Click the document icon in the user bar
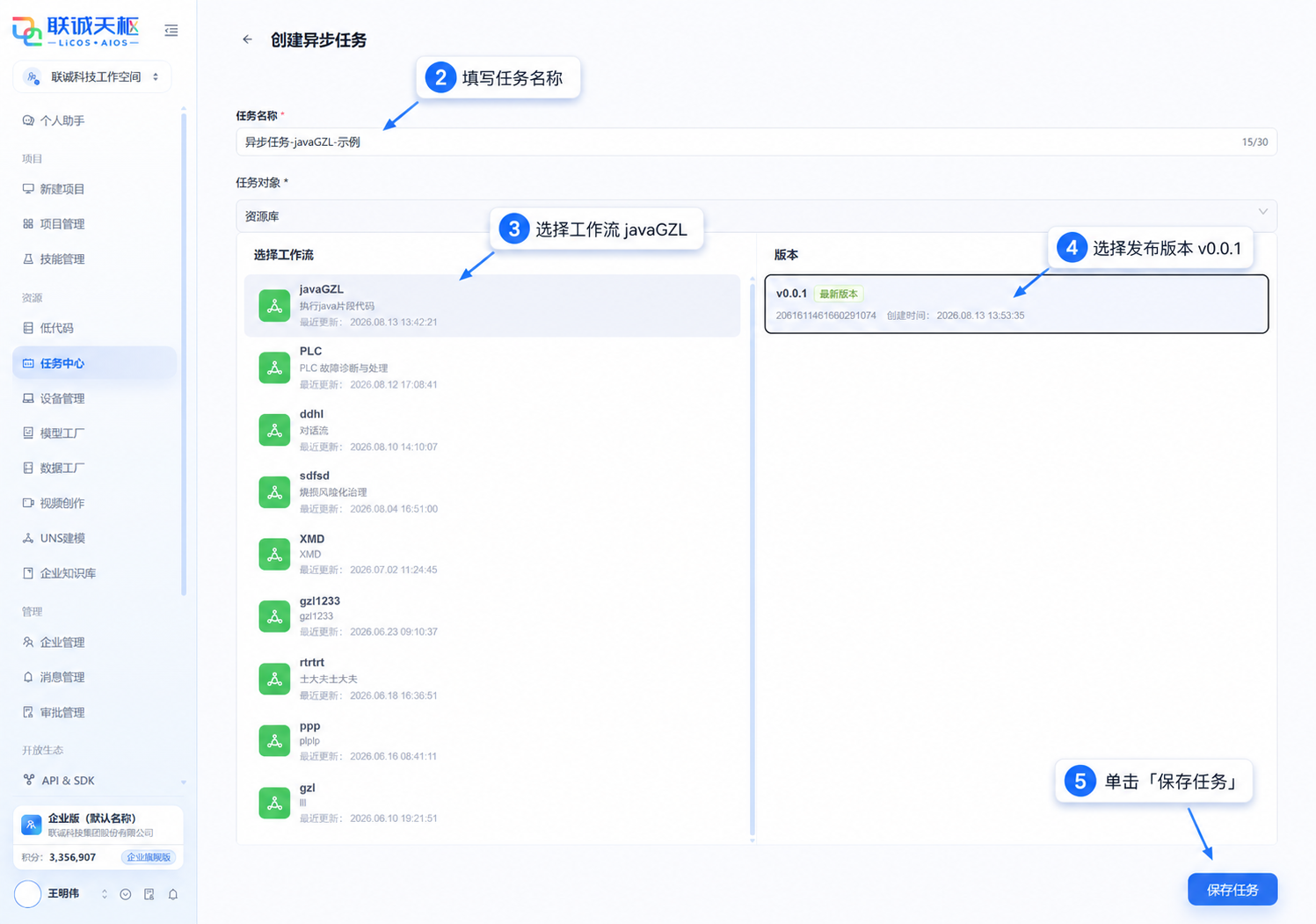 tap(149, 894)
